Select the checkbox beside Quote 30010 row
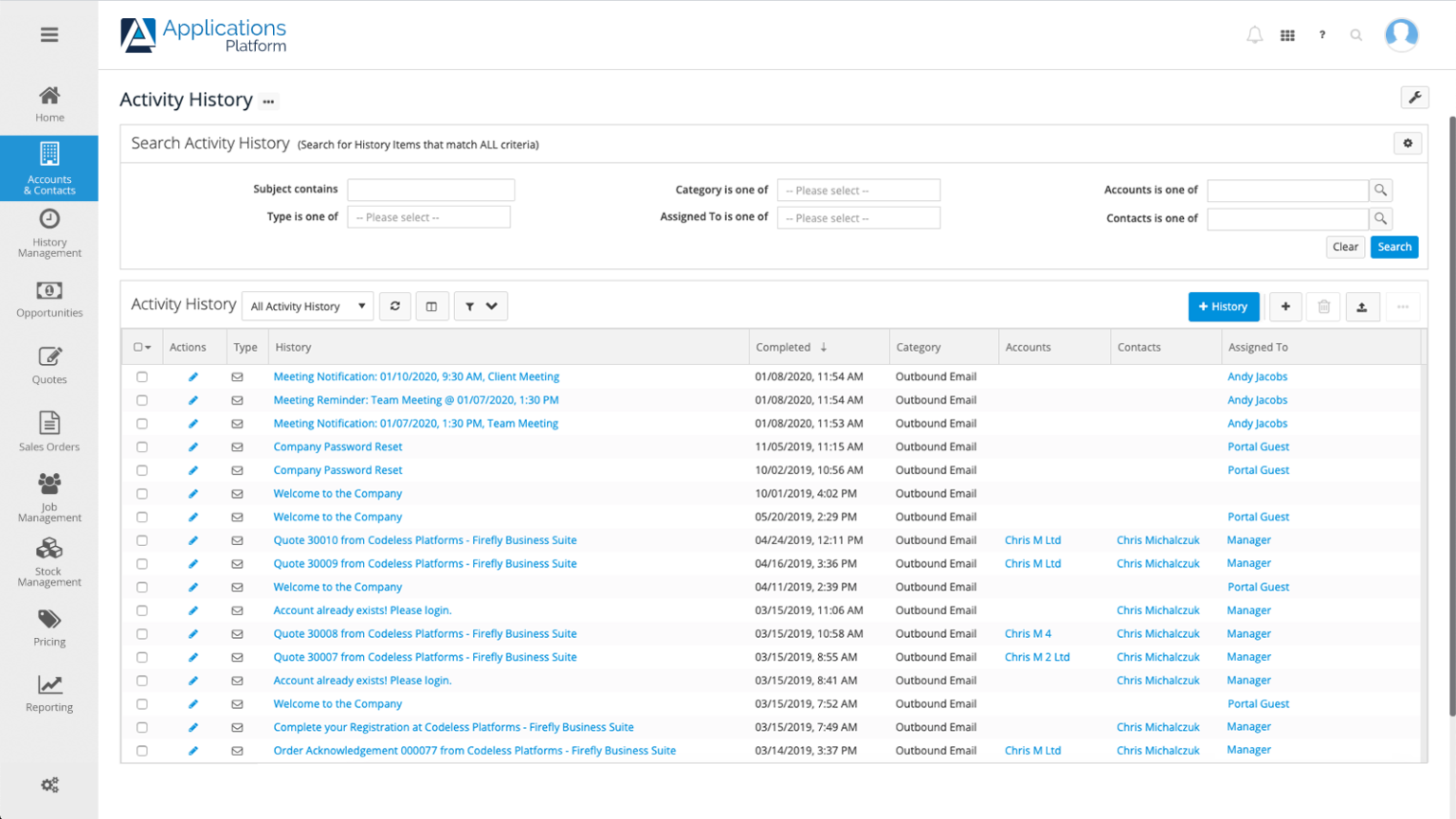Screen dimensions: 1456x819 142,540
